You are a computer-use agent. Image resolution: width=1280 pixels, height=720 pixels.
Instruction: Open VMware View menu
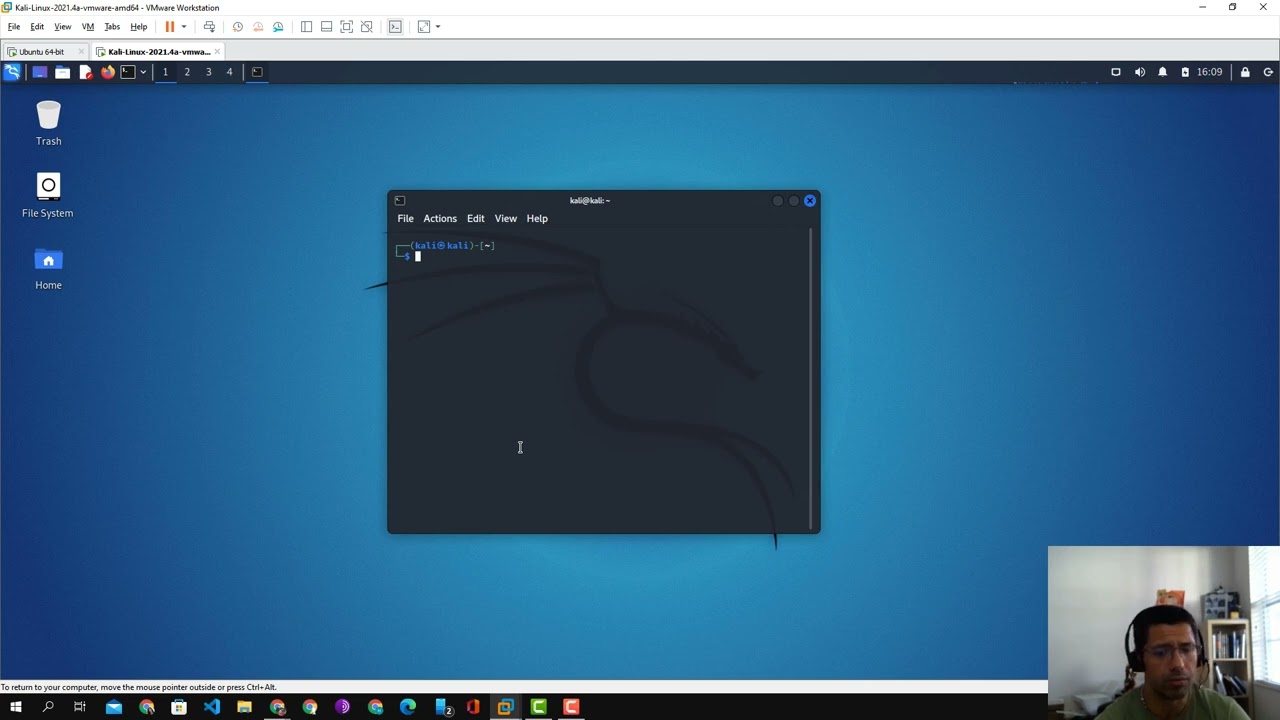pyautogui.click(x=62, y=27)
